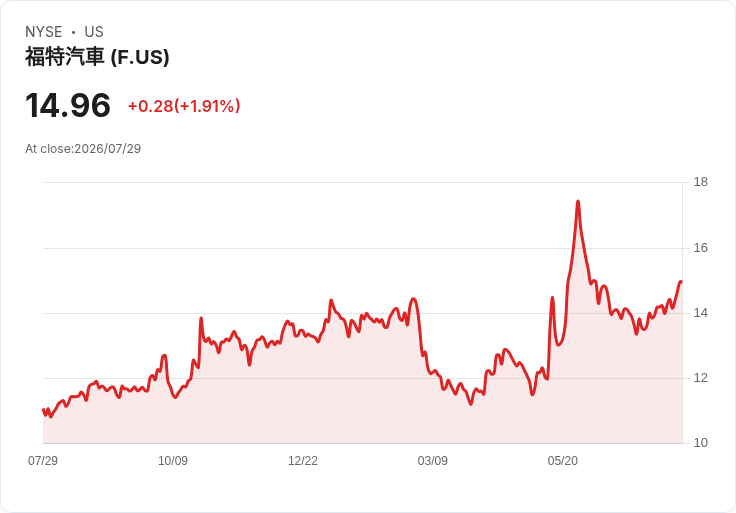The width and height of the screenshot is (736, 513).
Task: Click the US market label in the header
Action: tap(94, 32)
